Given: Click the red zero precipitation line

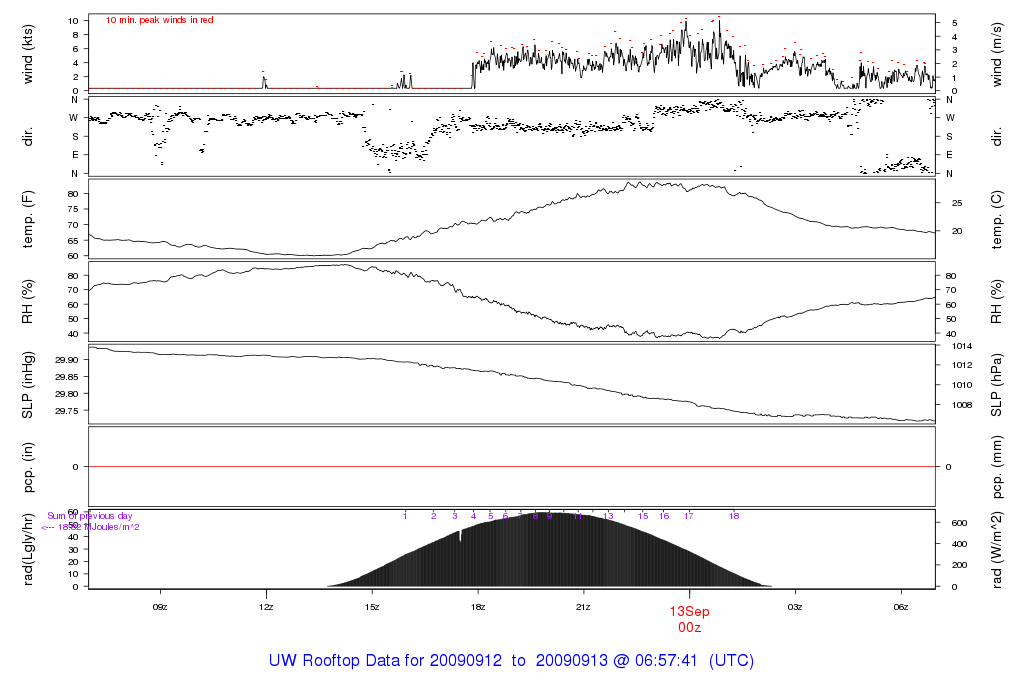Looking at the screenshot, I should click(x=512, y=467).
